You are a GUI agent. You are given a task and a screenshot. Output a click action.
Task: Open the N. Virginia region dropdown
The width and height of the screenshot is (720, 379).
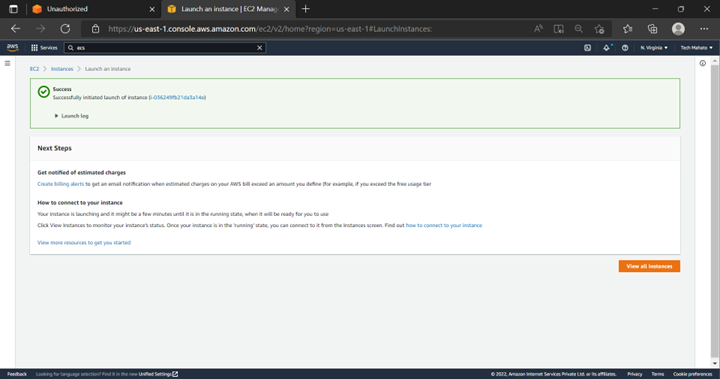tap(654, 48)
